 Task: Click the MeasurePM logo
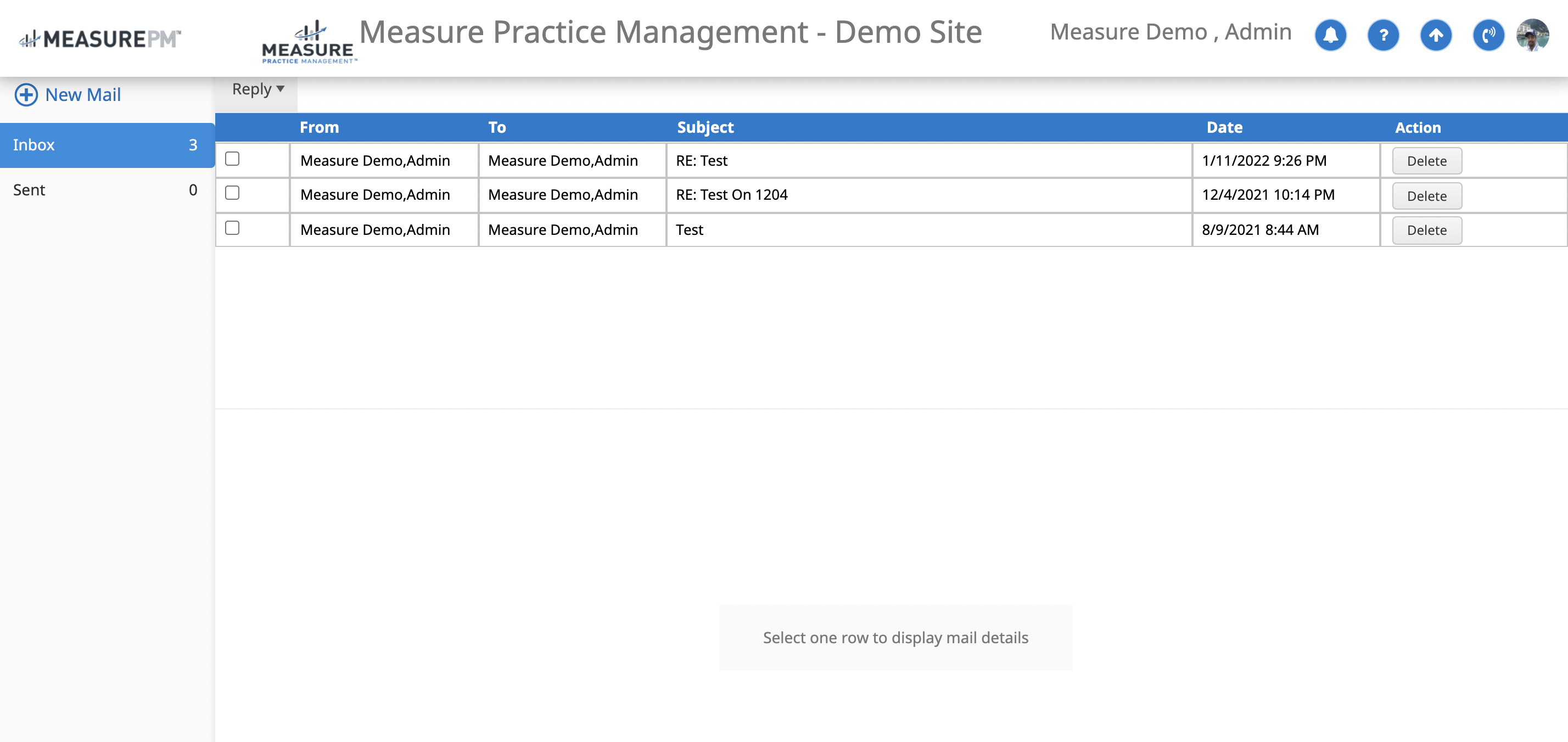tap(100, 39)
